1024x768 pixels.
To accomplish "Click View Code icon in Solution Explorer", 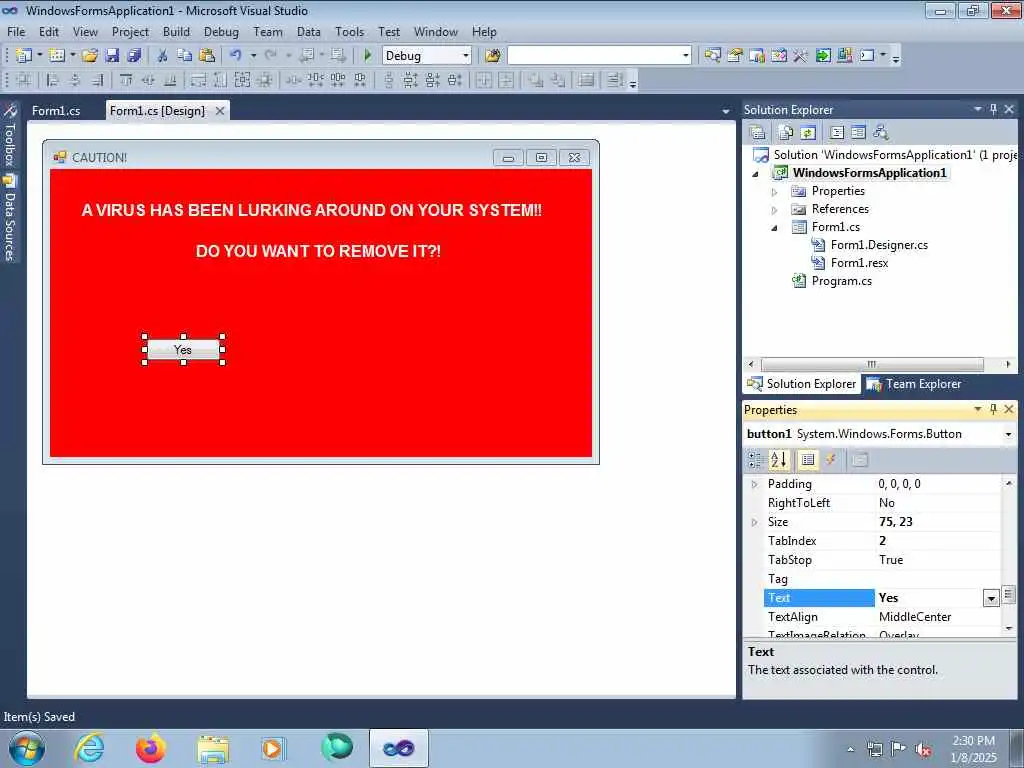I will click(x=837, y=133).
